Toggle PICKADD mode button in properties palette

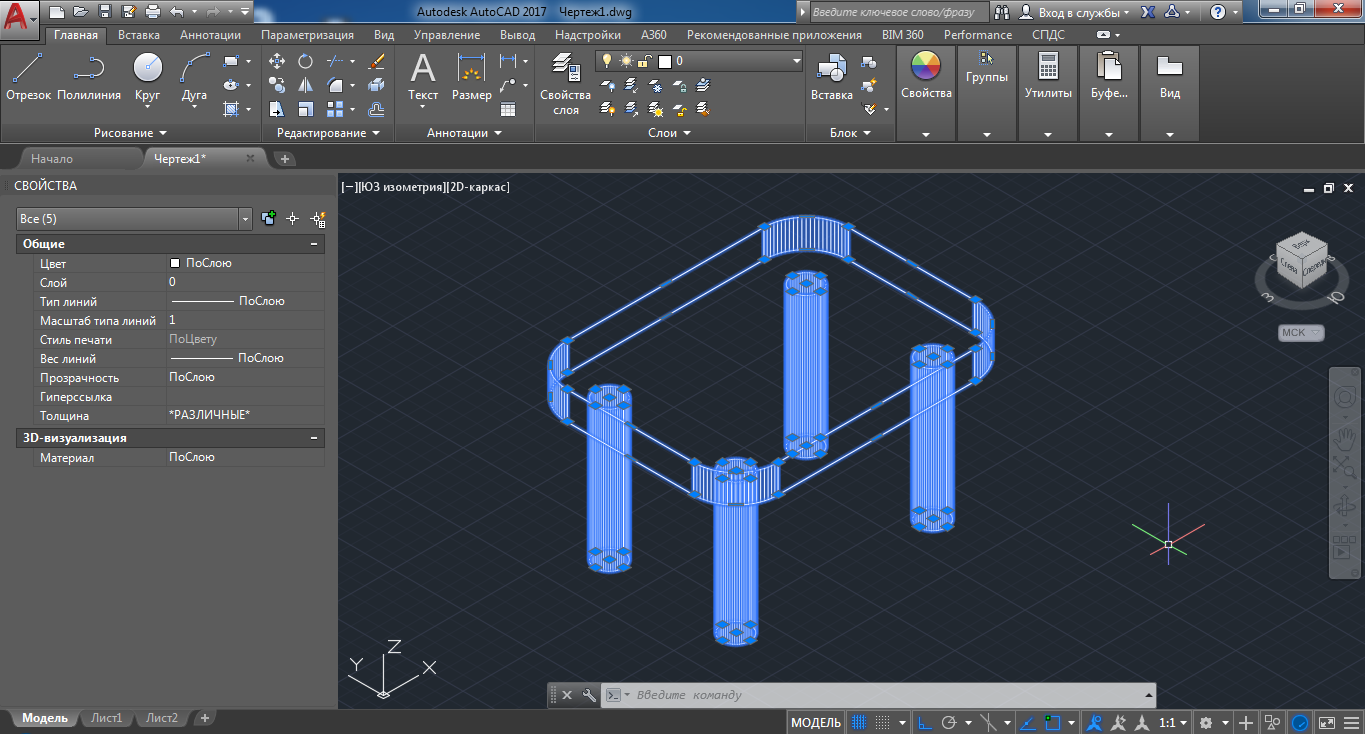click(x=268, y=218)
